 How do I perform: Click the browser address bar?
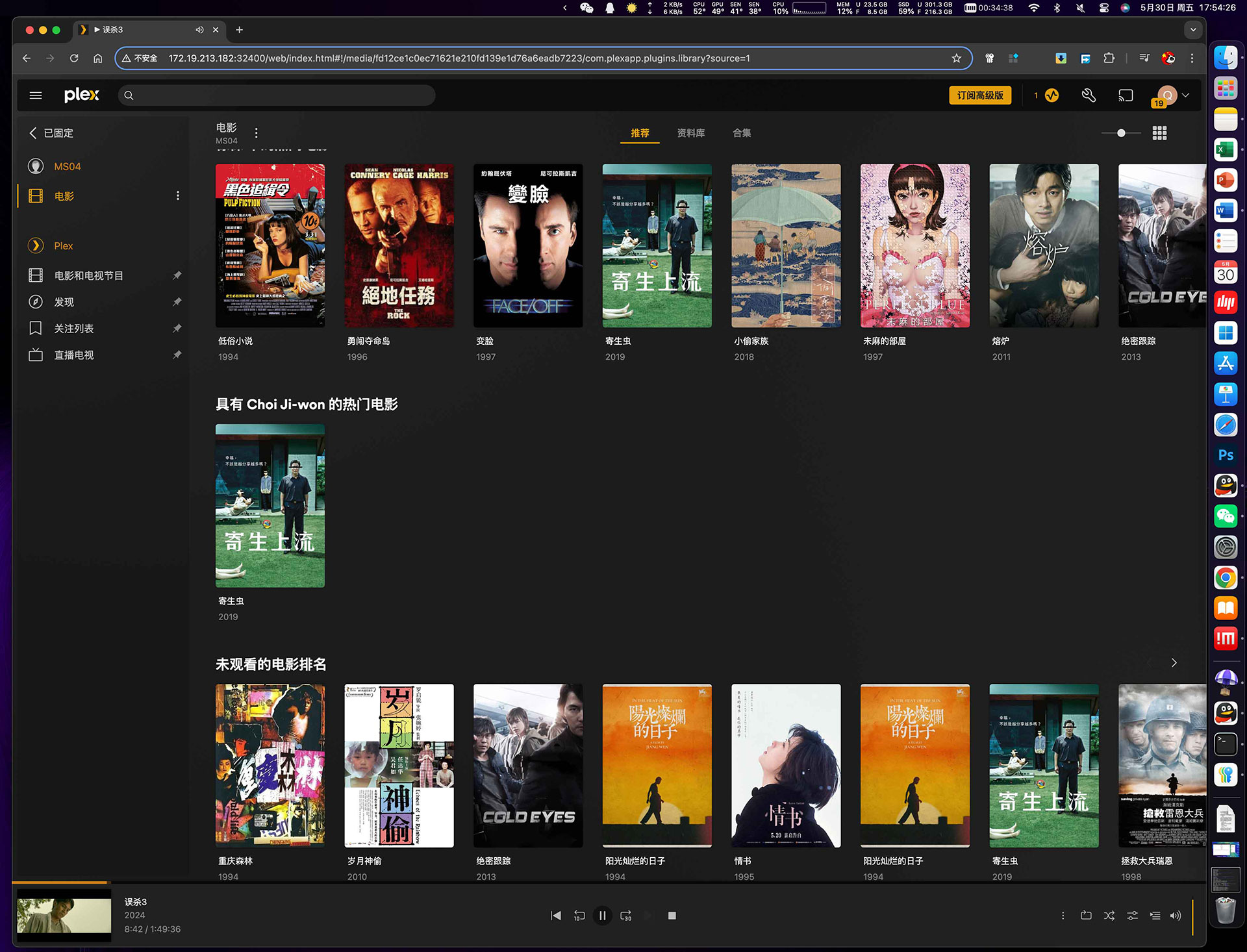point(543,58)
